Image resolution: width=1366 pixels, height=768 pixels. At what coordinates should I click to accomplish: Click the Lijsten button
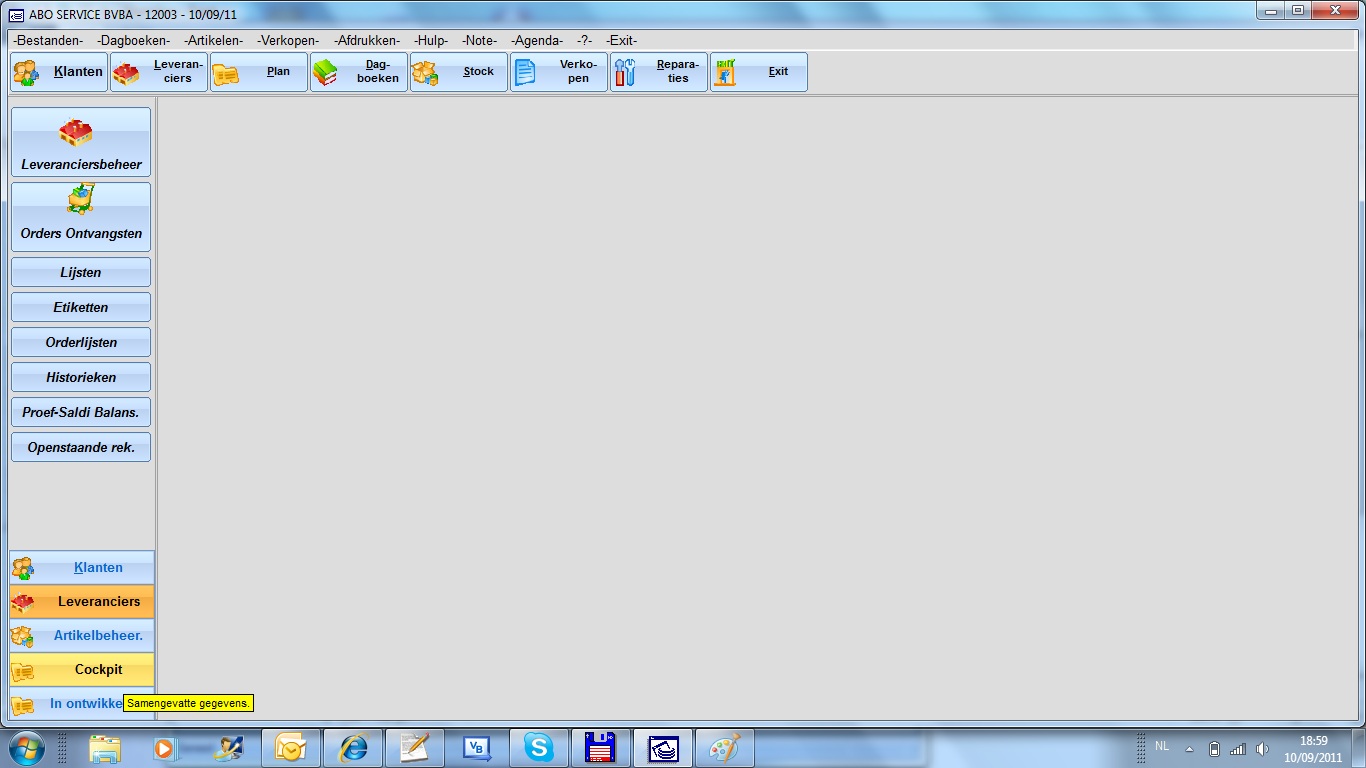point(81,272)
